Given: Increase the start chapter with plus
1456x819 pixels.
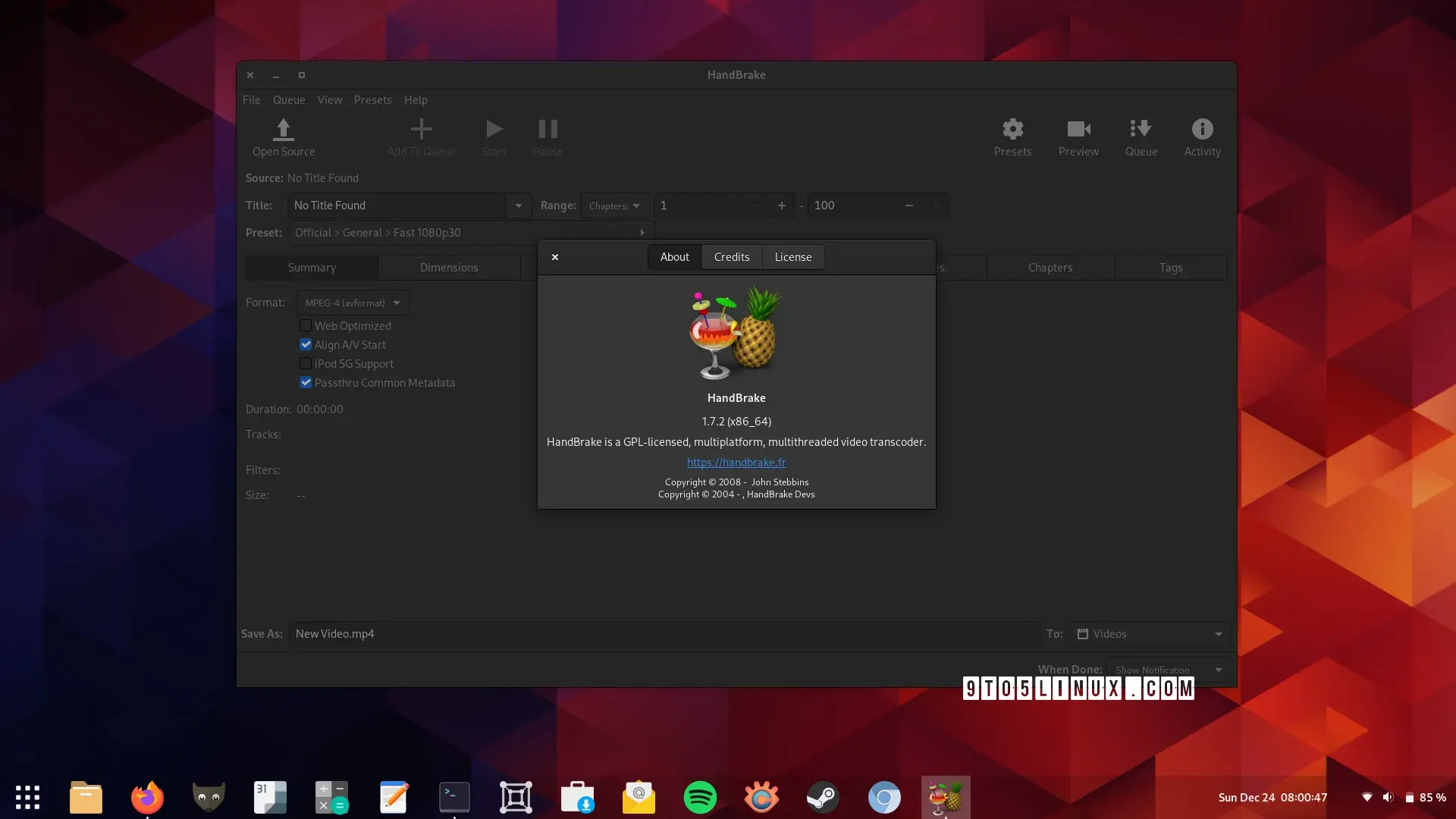Looking at the screenshot, I should tap(782, 206).
